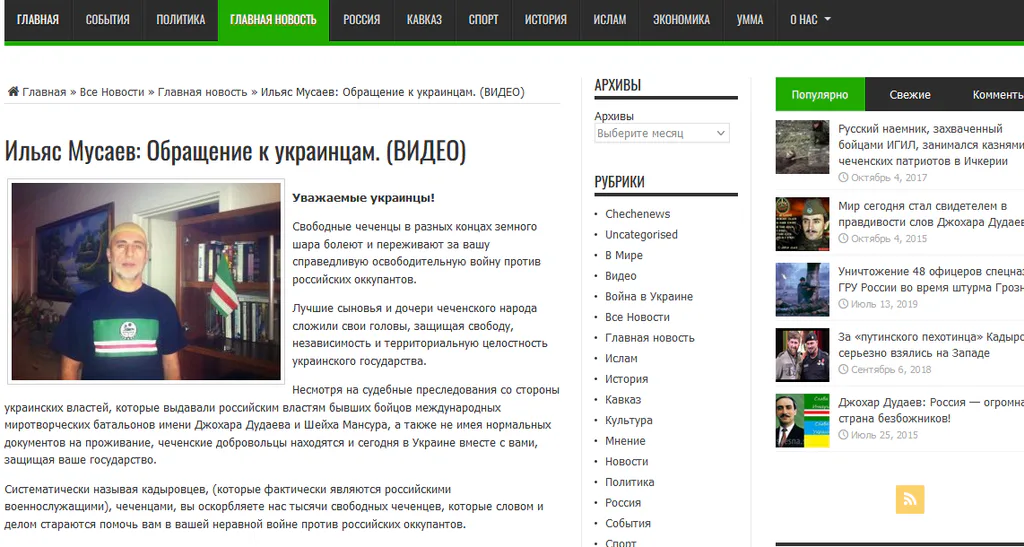Open thumbnail of Russian mercenary article
This screenshot has width=1024, height=547.
click(802, 147)
